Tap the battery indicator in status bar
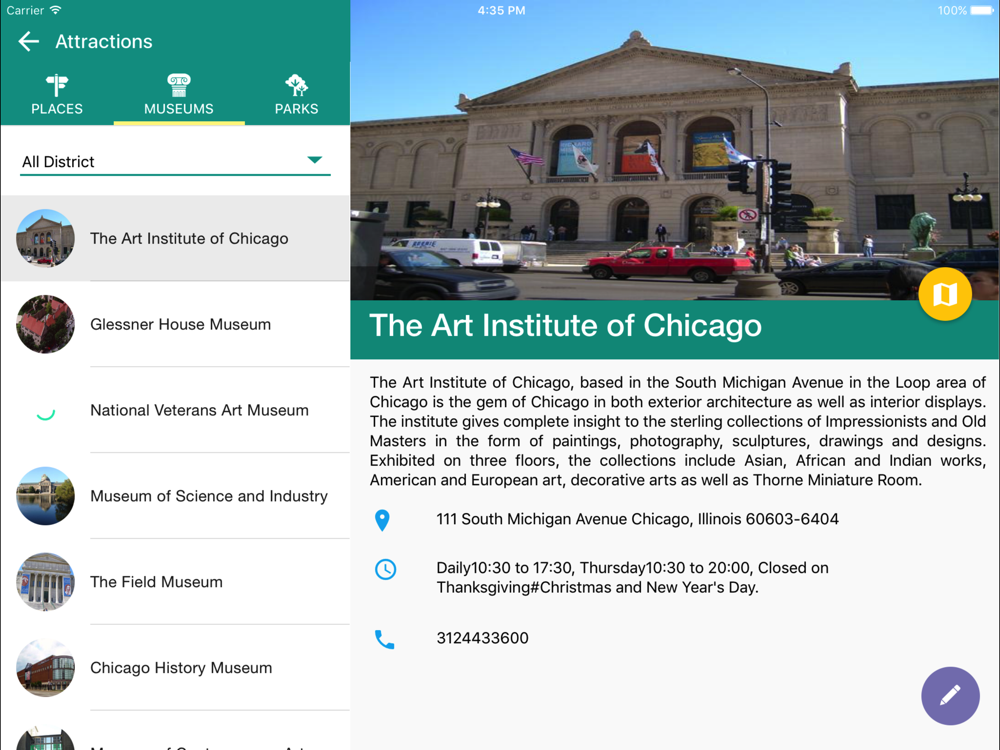The image size is (1000, 750). [980, 10]
